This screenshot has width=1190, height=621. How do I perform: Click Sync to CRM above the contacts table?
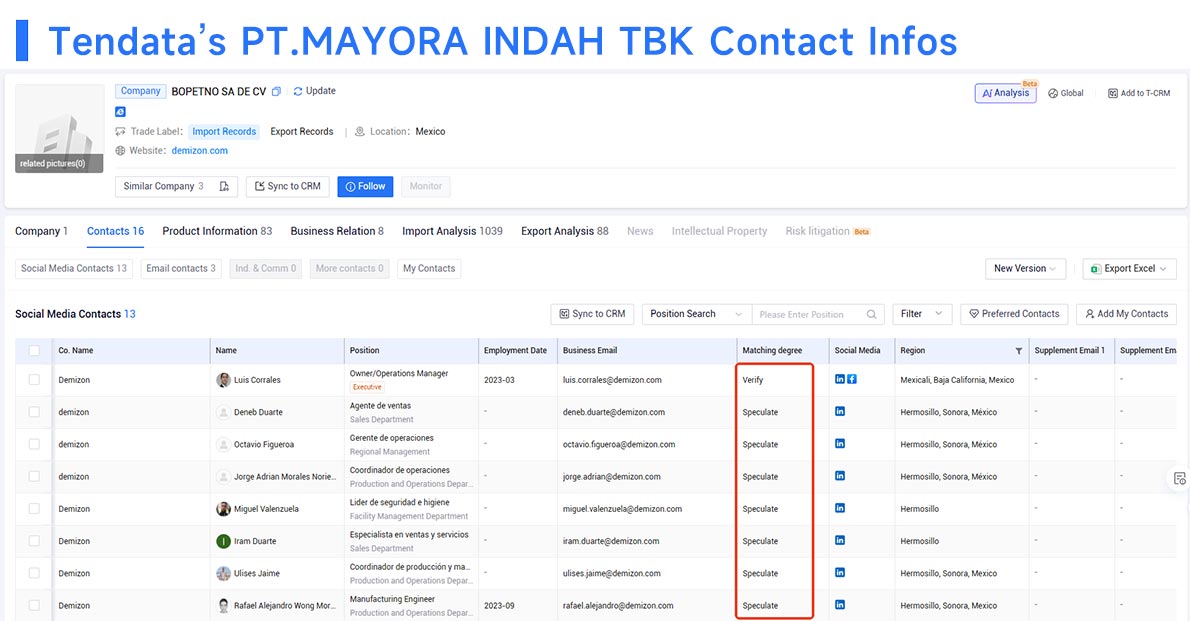pos(592,314)
